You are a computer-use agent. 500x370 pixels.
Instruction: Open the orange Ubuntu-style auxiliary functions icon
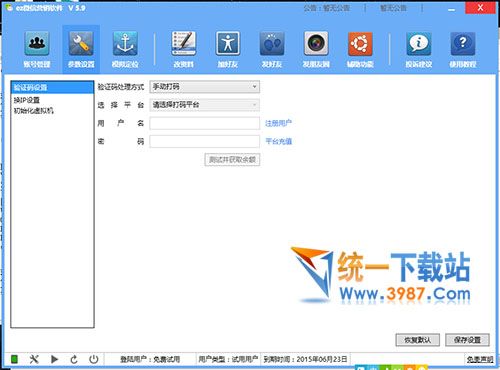click(360, 44)
